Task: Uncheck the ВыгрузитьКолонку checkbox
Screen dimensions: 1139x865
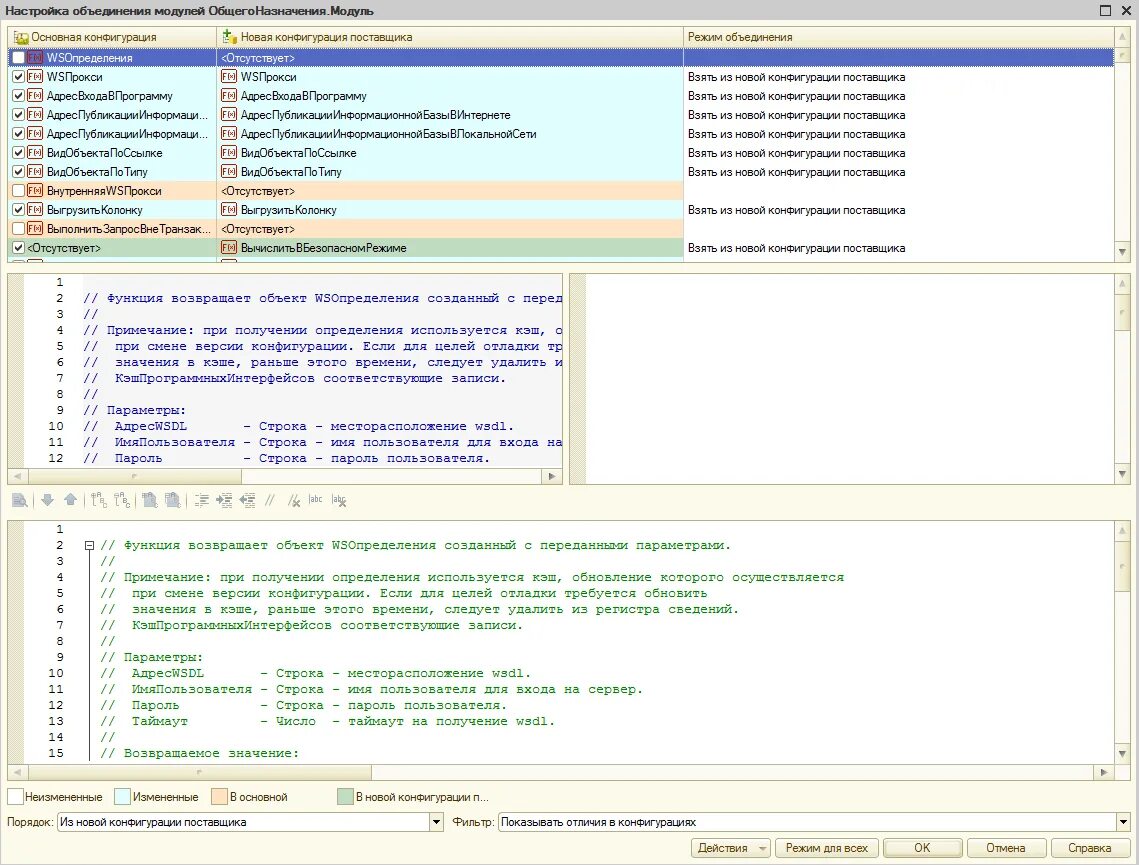Action: 18,209
